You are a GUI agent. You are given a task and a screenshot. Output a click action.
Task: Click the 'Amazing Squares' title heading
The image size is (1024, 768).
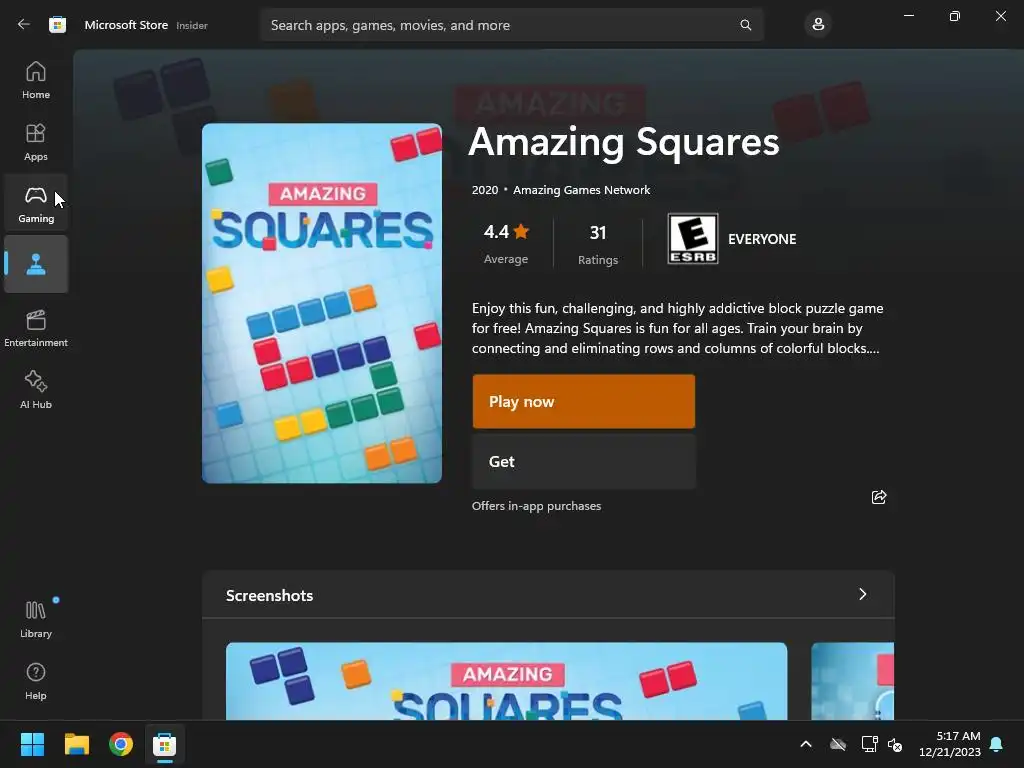(x=624, y=142)
